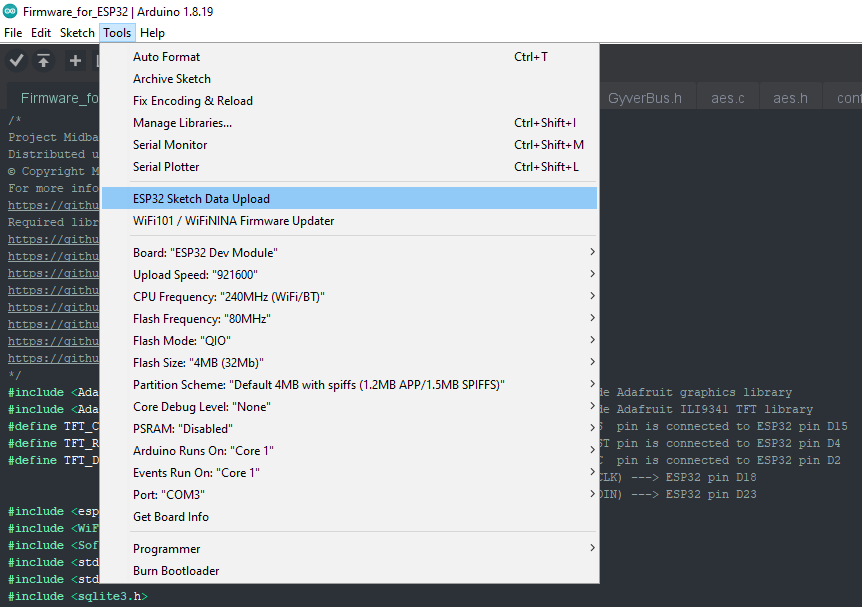862x607 pixels.
Task: Open the Edit menu
Action: click(41, 33)
